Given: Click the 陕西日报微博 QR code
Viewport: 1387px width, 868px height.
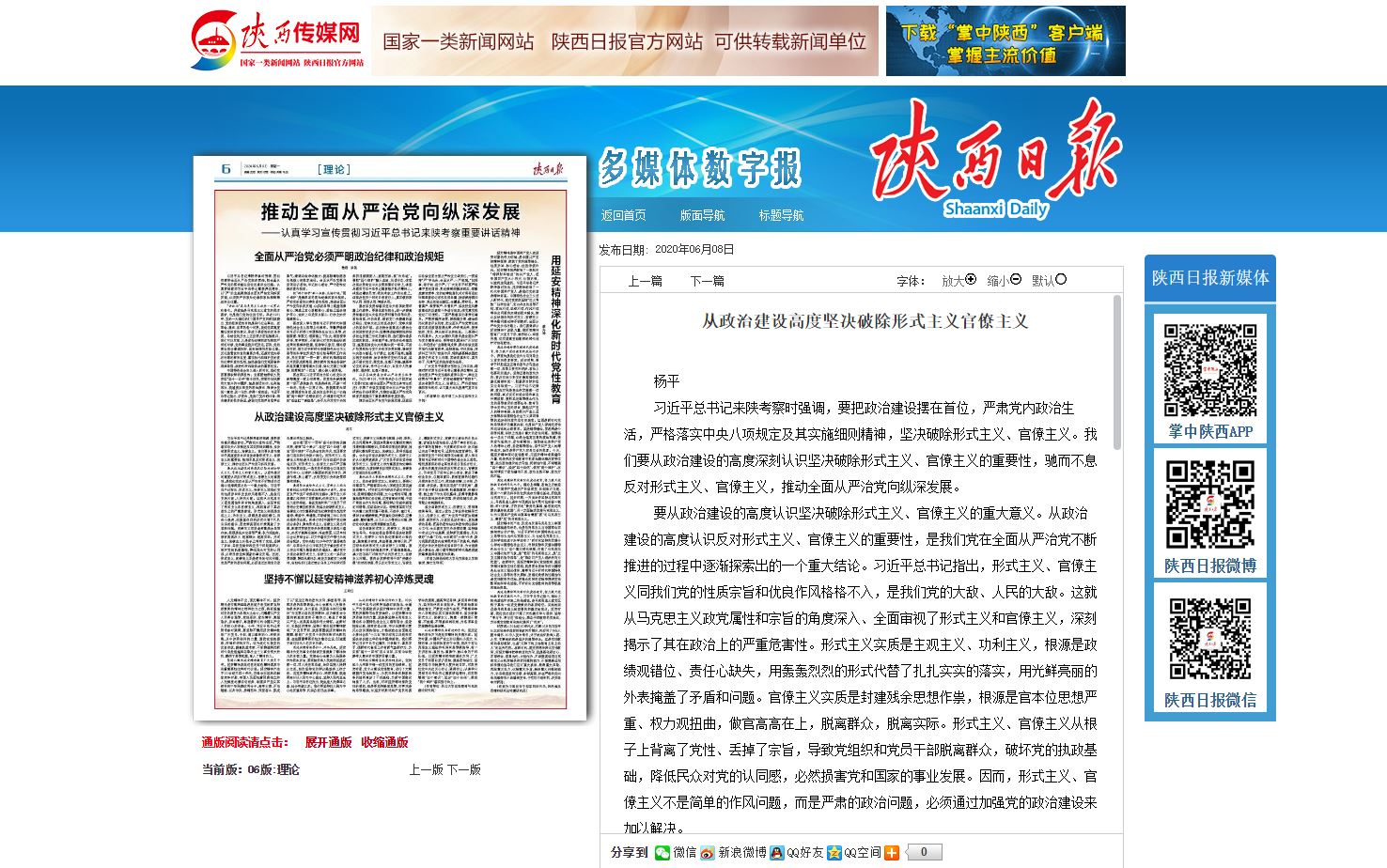Looking at the screenshot, I should 1210,504.
